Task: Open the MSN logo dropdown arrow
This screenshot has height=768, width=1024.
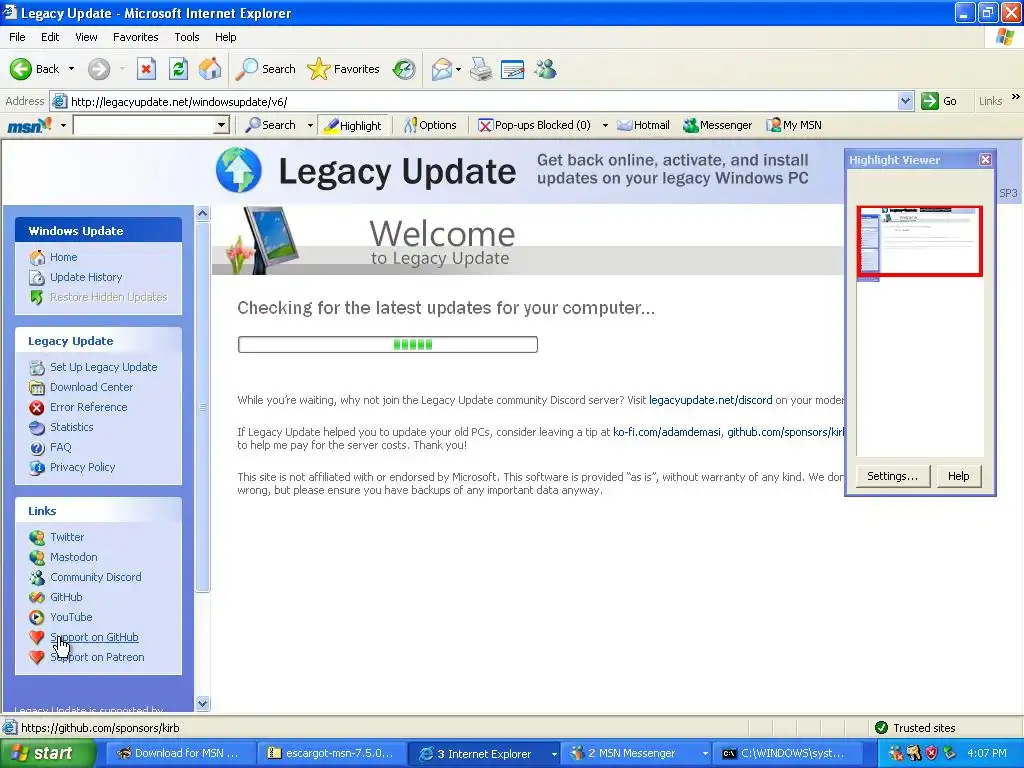Action: click(x=63, y=125)
